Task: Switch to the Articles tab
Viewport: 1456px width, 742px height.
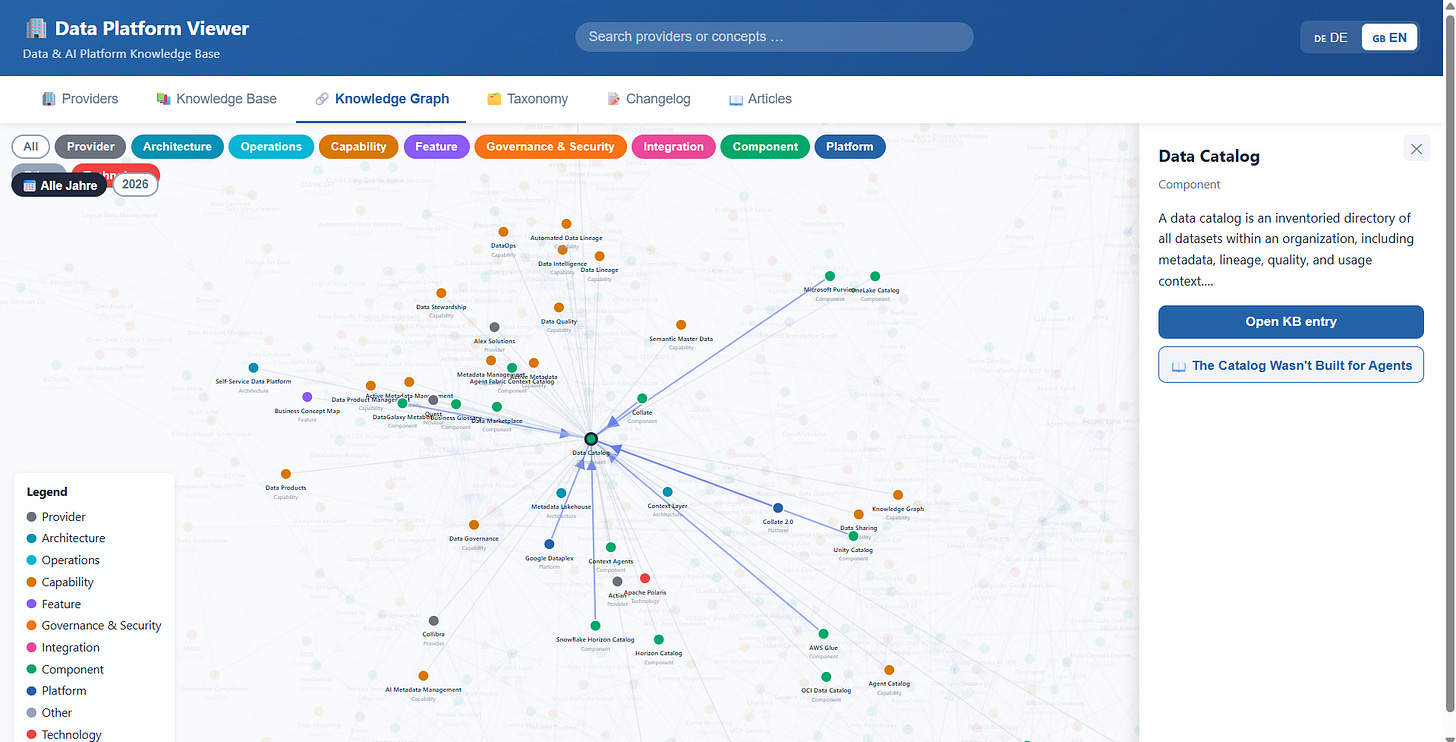Action: tap(760, 99)
